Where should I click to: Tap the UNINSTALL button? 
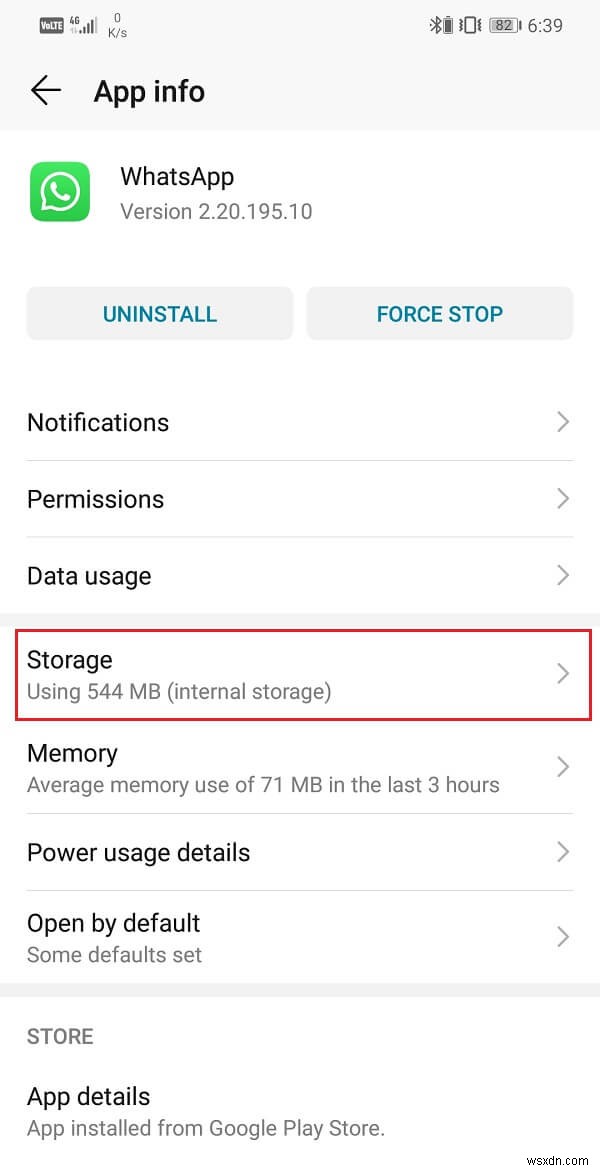pyautogui.click(x=159, y=314)
